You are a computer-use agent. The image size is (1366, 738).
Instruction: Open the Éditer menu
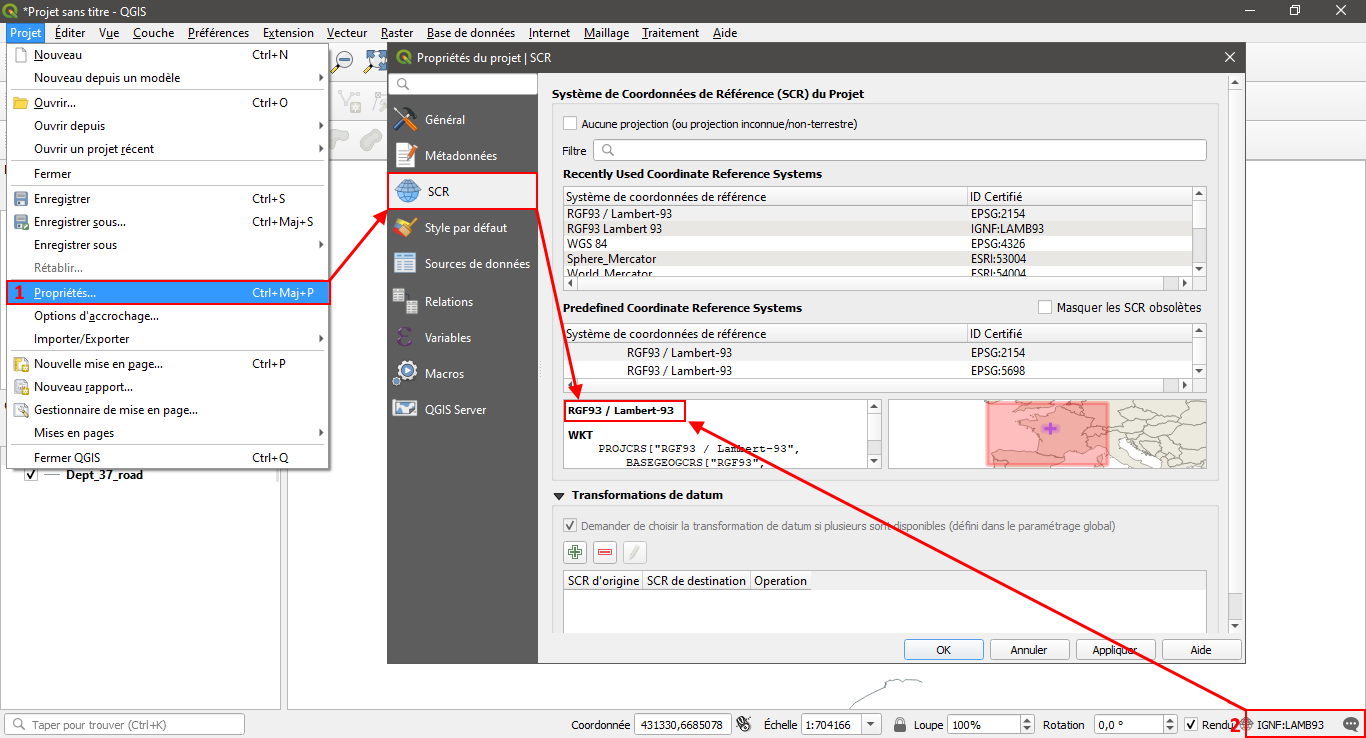click(70, 33)
